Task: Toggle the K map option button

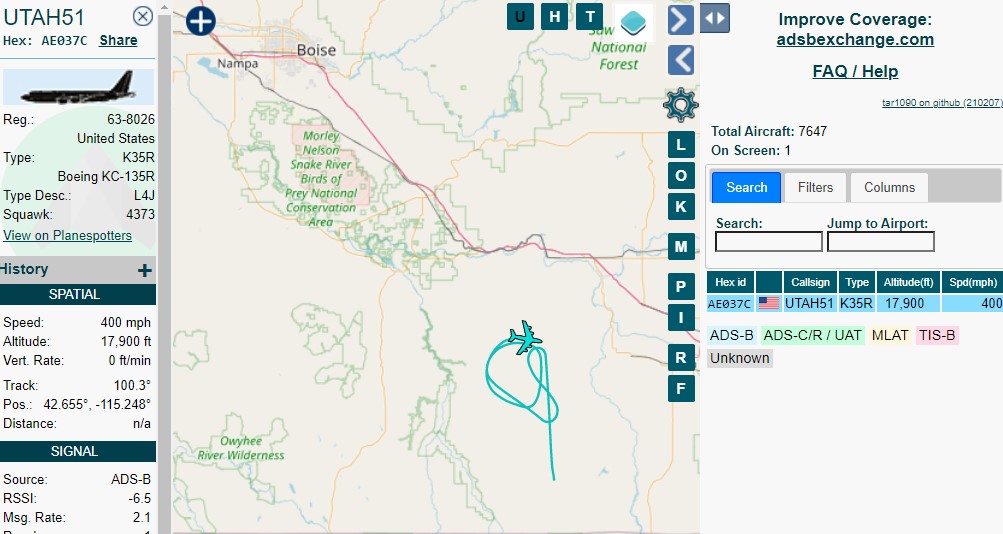Action: click(x=681, y=207)
